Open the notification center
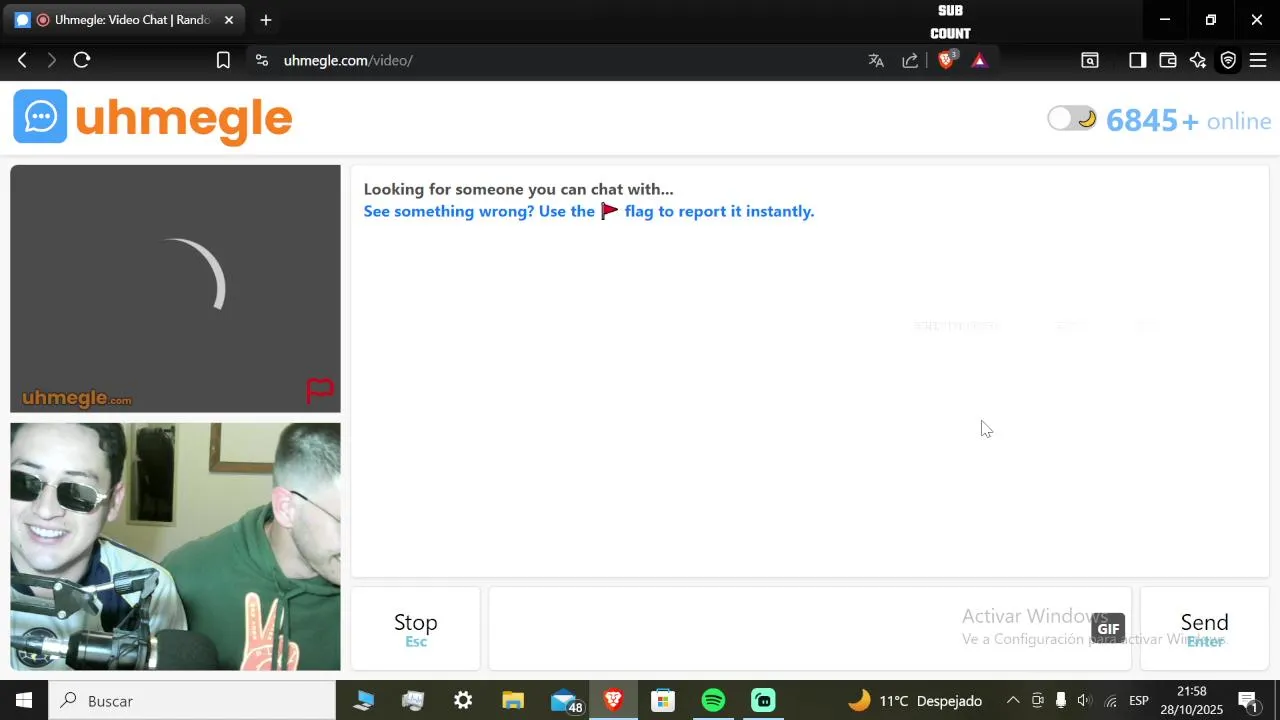Image resolution: width=1280 pixels, height=720 pixels. pos(1249,701)
